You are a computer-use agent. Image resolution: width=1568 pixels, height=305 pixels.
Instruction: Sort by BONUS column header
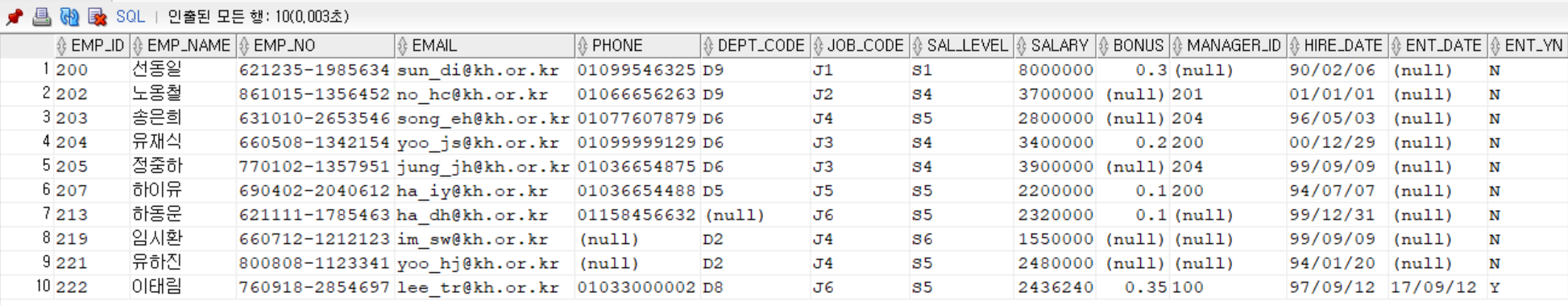tap(1132, 46)
